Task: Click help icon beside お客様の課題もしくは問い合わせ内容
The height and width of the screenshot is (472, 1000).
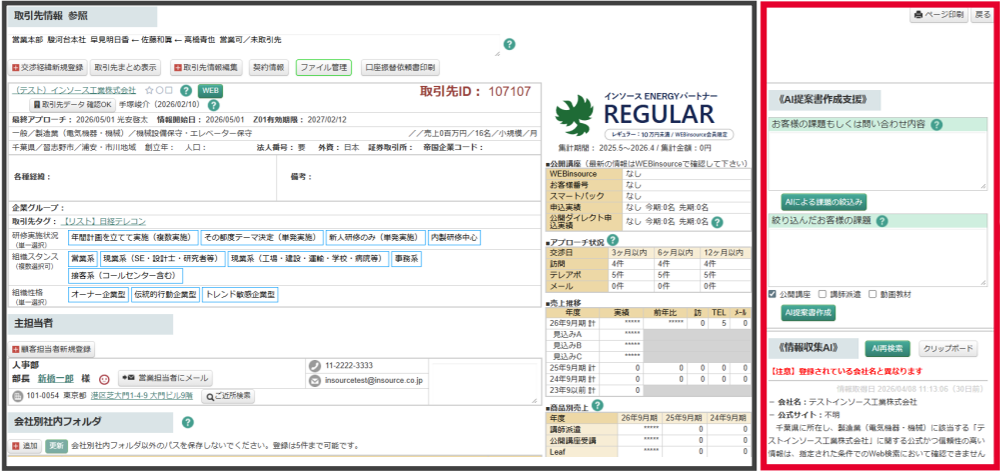Action: click(936, 125)
